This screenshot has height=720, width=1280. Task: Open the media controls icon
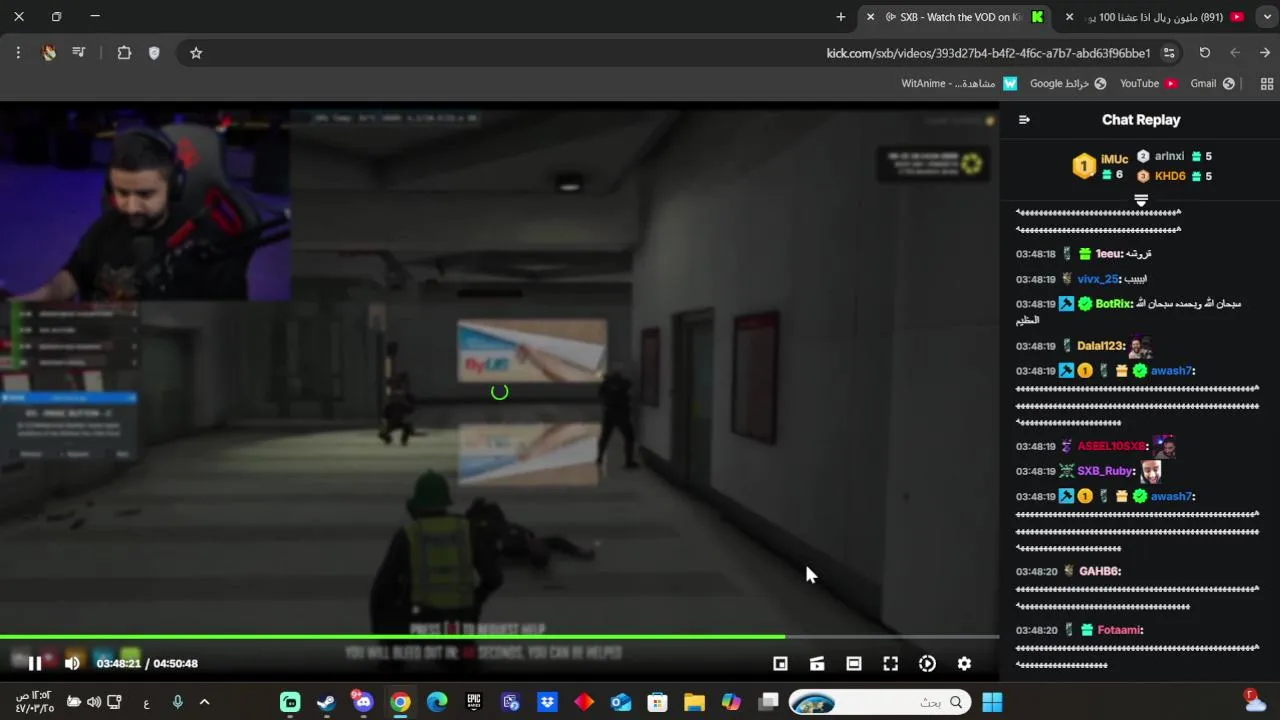79,53
